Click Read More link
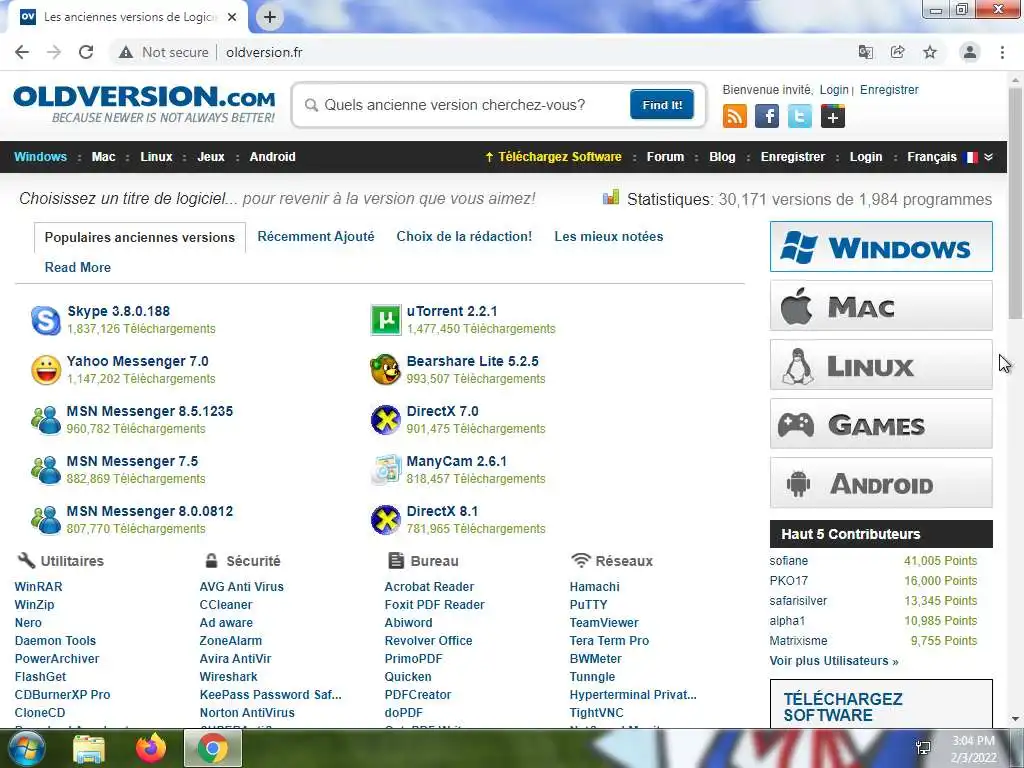Viewport: 1024px width, 768px height. (x=78, y=267)
